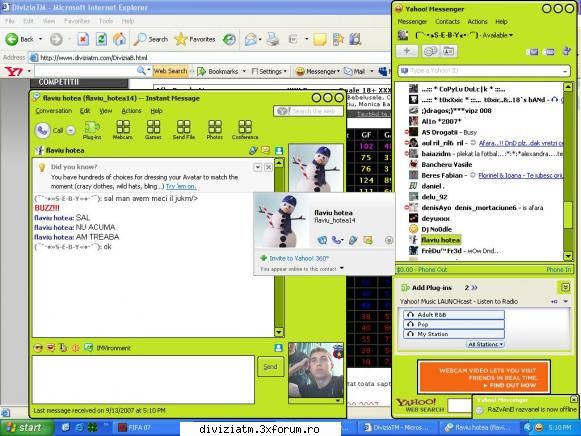Go to the Internet Explorer Home page

[119, 39]
